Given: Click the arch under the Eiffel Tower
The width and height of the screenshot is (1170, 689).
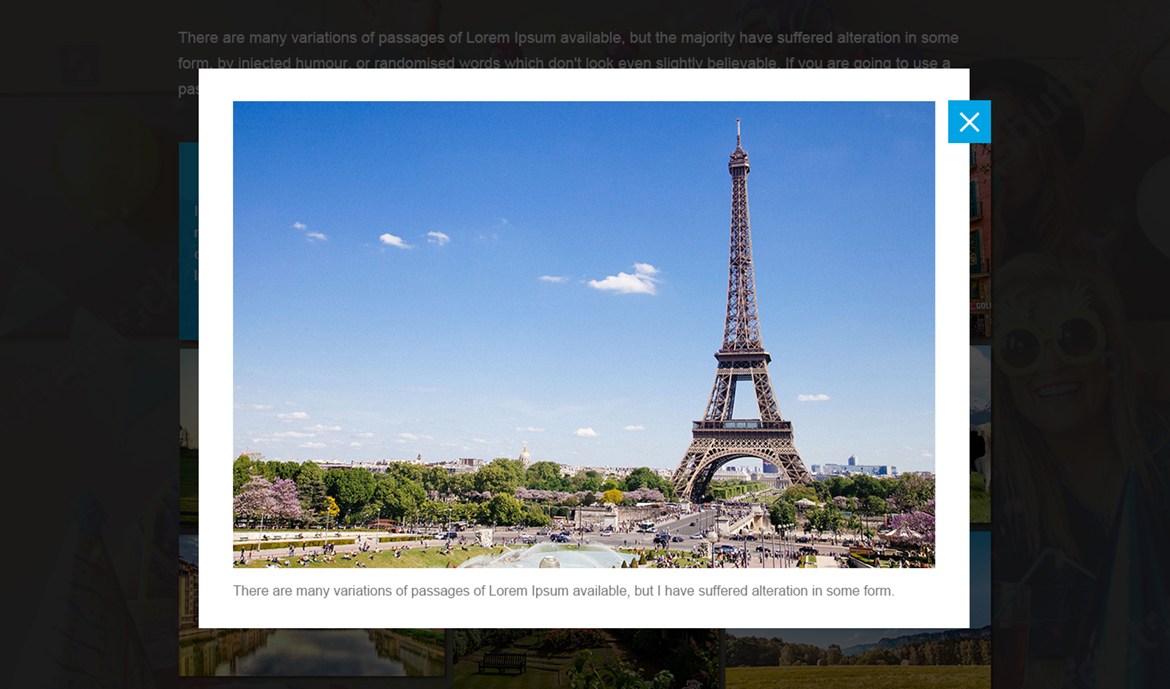Looking at the screenshot, I should 740,475.
